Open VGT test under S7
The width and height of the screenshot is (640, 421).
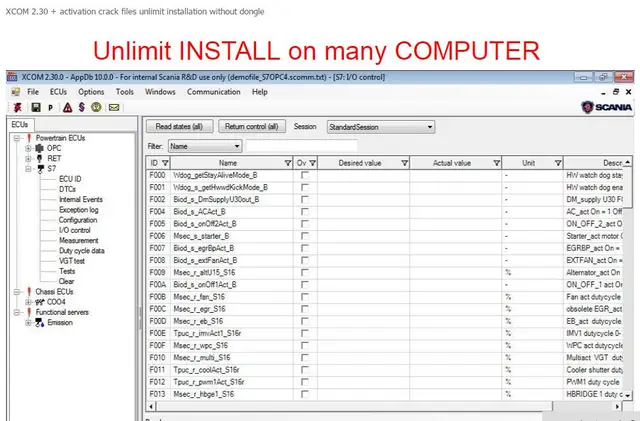(72, 261)
